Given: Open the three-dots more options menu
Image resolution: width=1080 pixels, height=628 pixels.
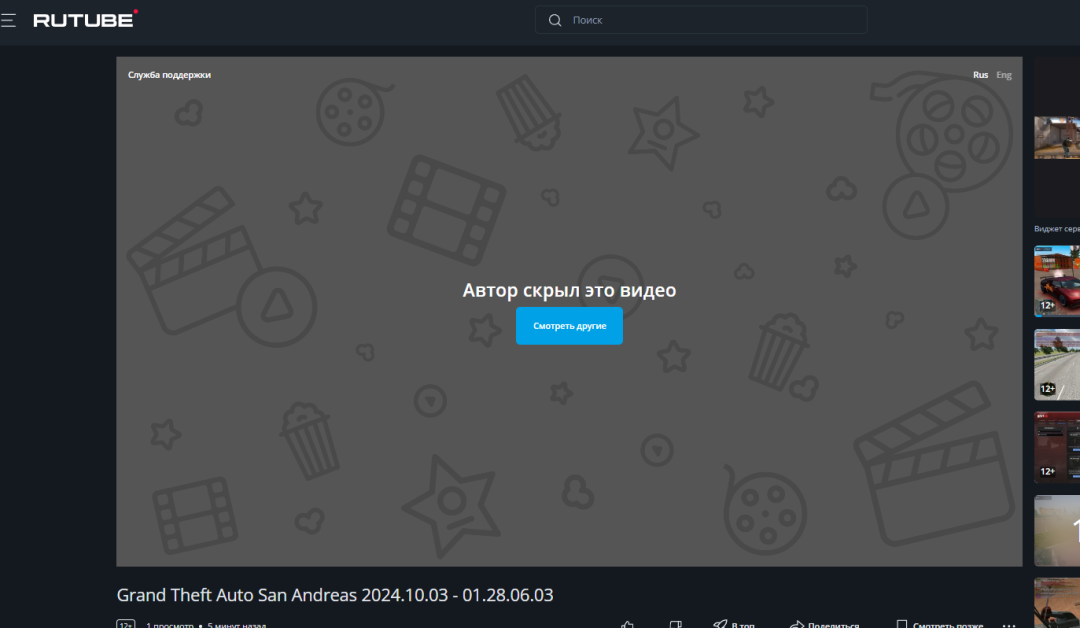Looking at the screenshot, I should pos(1009,625).
